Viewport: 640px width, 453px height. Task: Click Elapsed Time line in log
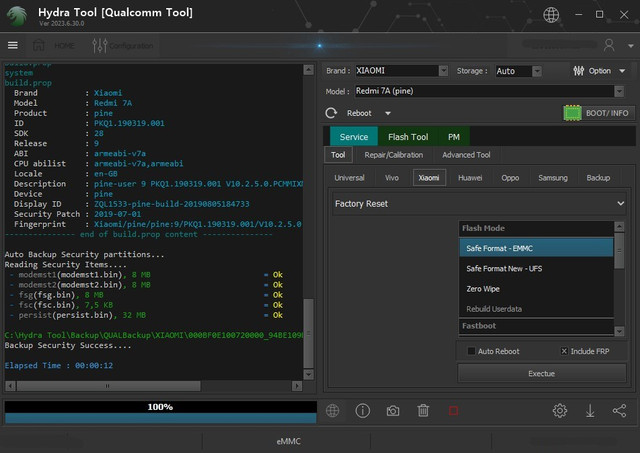[x=59, y=365]
